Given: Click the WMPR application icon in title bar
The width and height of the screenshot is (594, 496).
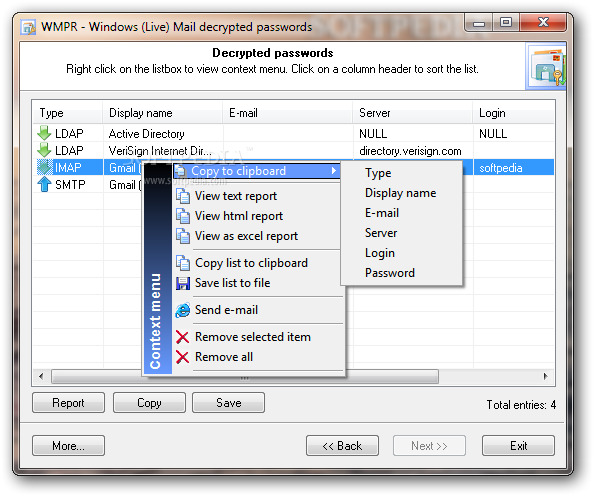Looking at the screenshot, I should [x=28, y=27].
